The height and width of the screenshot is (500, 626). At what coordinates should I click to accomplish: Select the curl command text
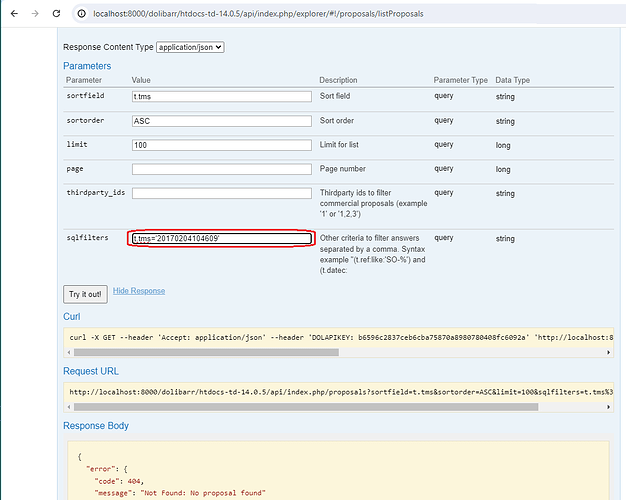341,337
